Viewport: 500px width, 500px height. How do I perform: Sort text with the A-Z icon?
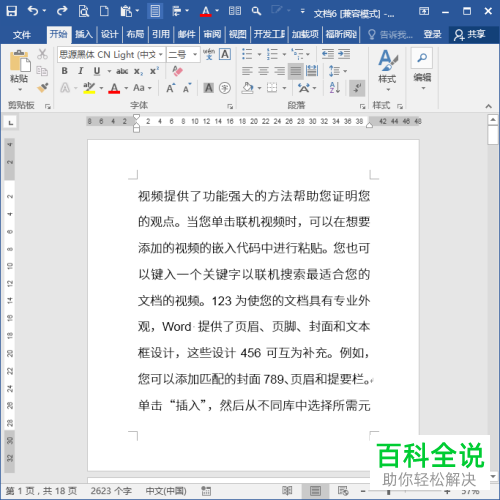point(335,88)
